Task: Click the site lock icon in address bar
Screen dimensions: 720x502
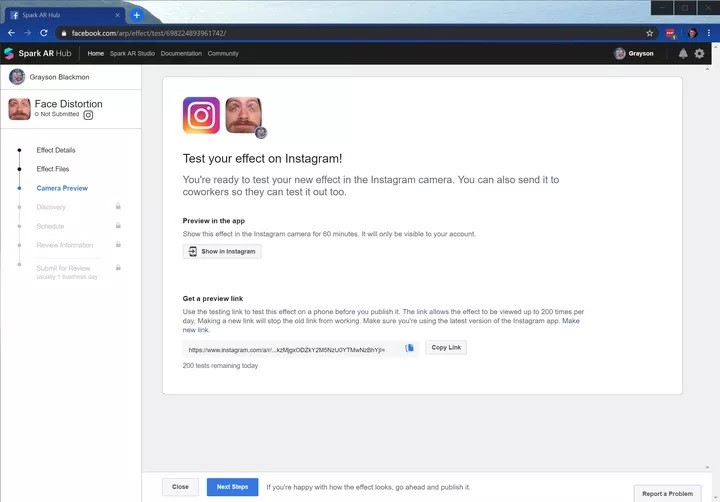Action: pyautogui.click(x=64, y=33)
